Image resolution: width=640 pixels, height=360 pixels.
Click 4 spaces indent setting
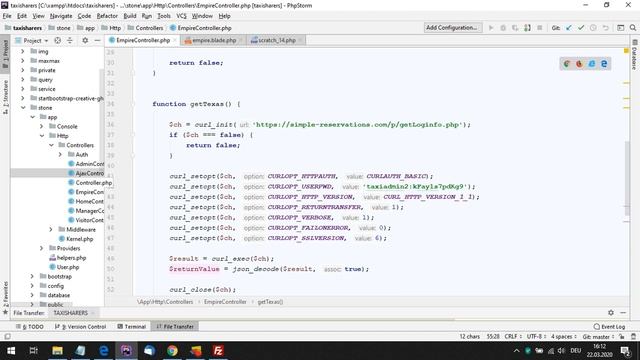[x=563, y=337]
